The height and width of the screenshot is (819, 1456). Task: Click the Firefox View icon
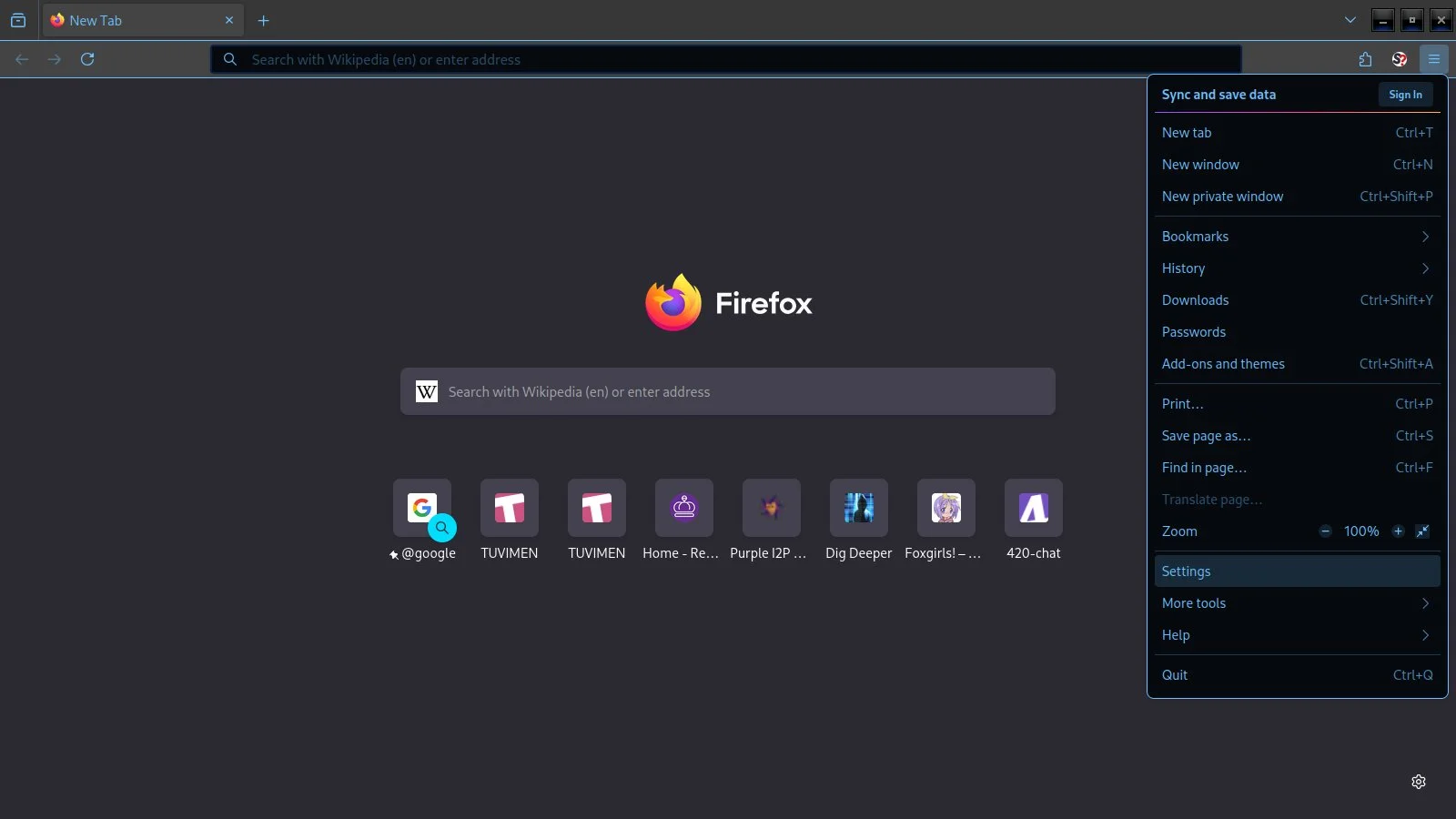coord(18,20)
